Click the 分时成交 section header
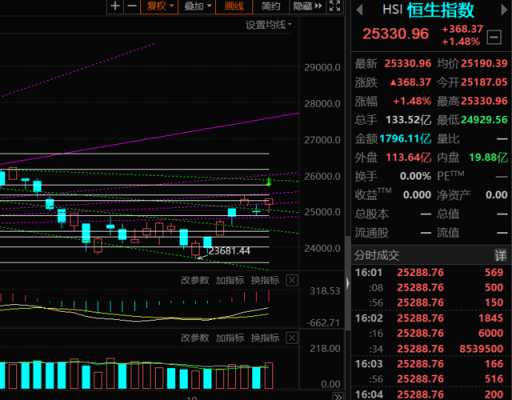 coord(377,256)
